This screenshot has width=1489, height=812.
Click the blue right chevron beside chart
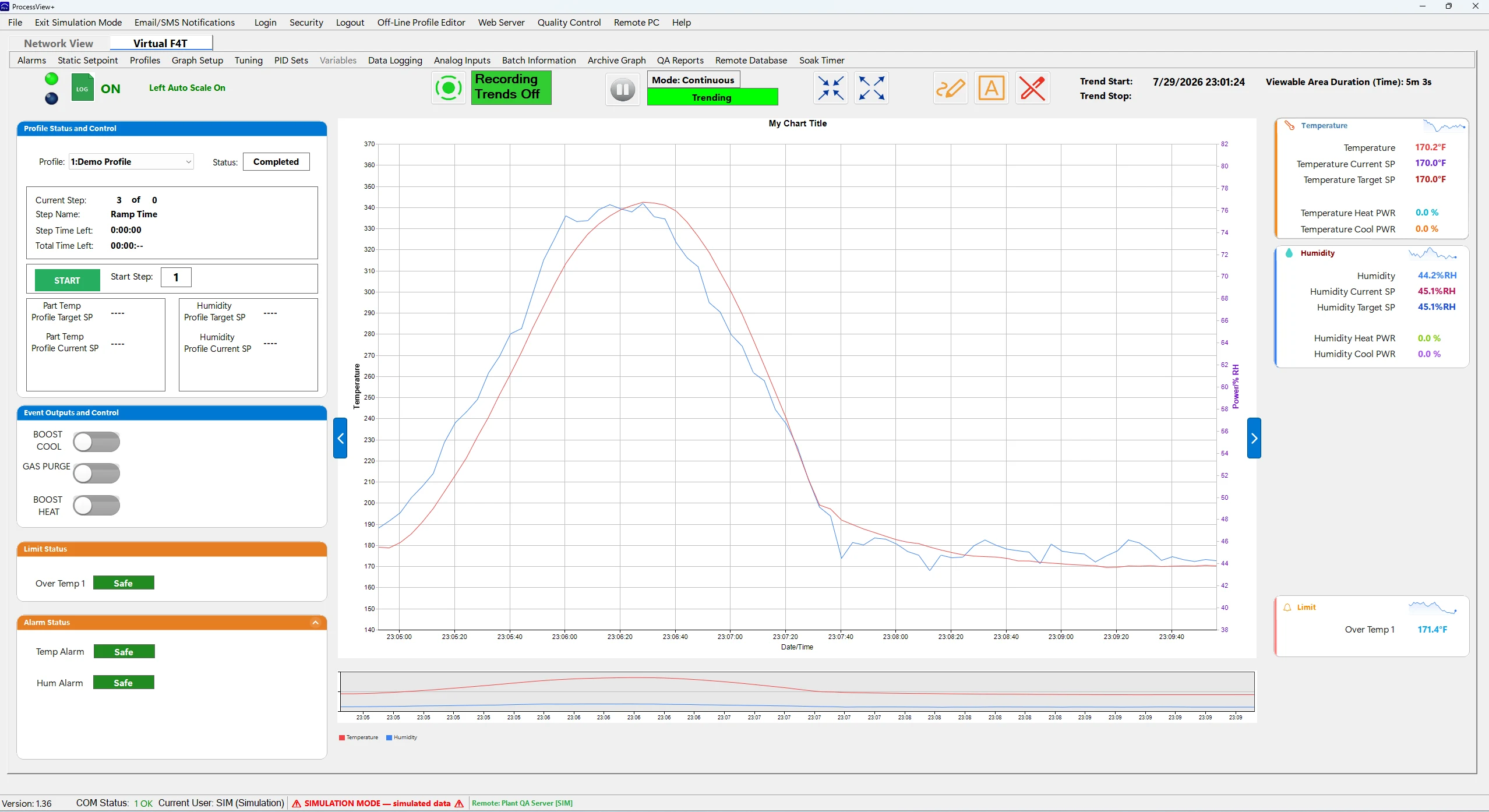1254,438
